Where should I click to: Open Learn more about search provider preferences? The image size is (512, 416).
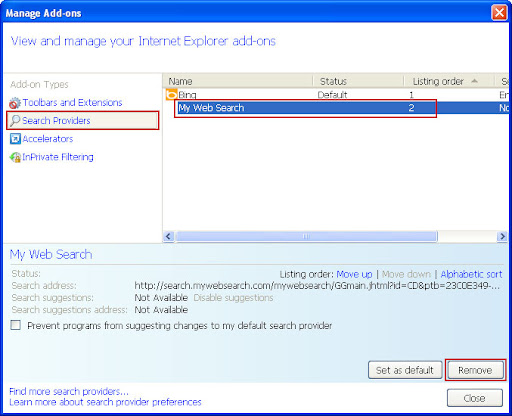point(105,402)
